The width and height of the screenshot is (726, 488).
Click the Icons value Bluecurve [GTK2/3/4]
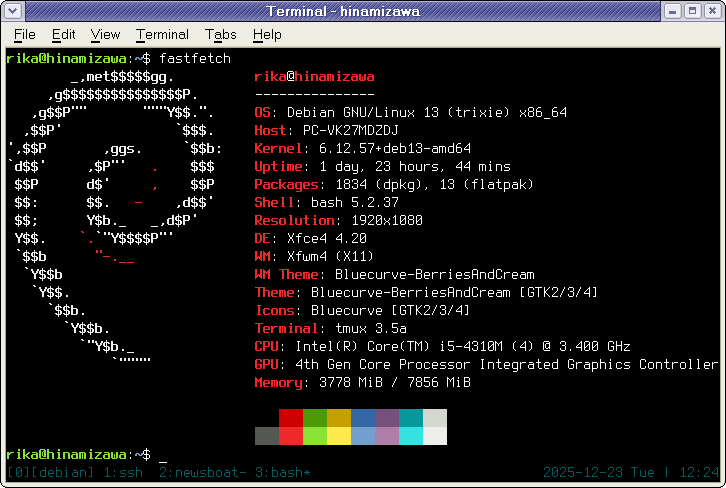point(390,311)
